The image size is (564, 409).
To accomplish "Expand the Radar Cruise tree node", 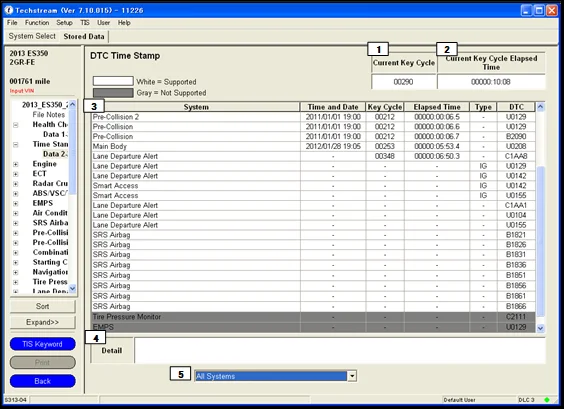I will [x=15, y=184].
